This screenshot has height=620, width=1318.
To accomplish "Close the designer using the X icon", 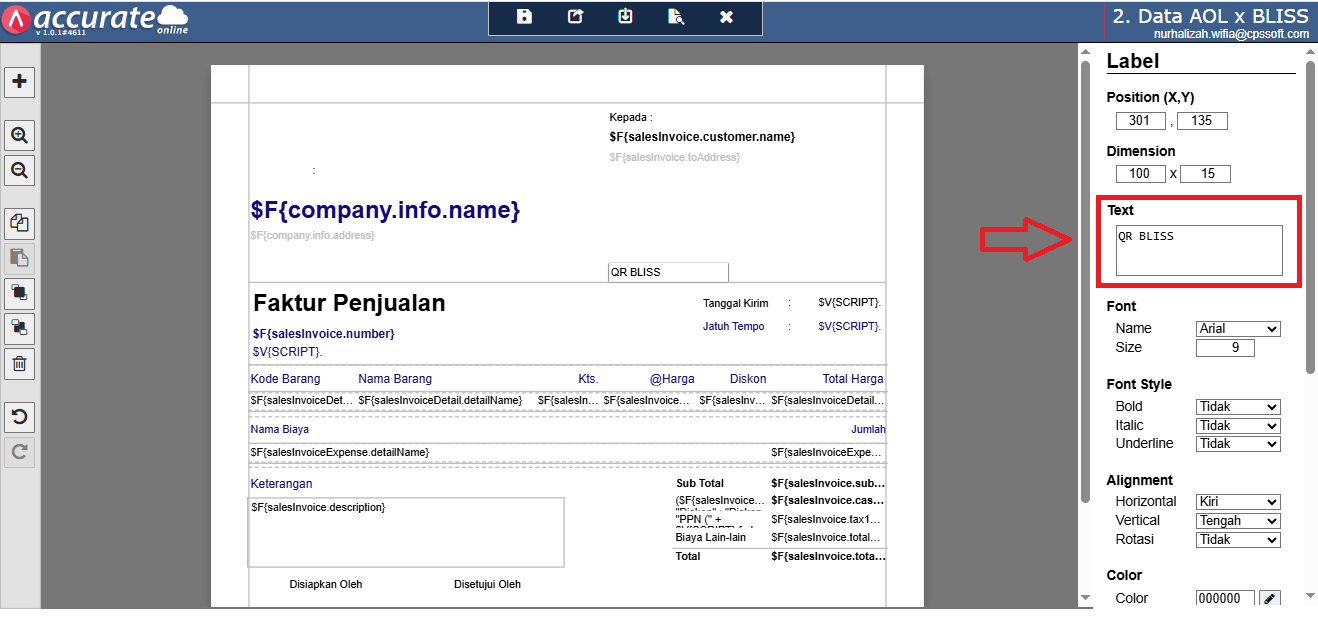I will 727,17.
